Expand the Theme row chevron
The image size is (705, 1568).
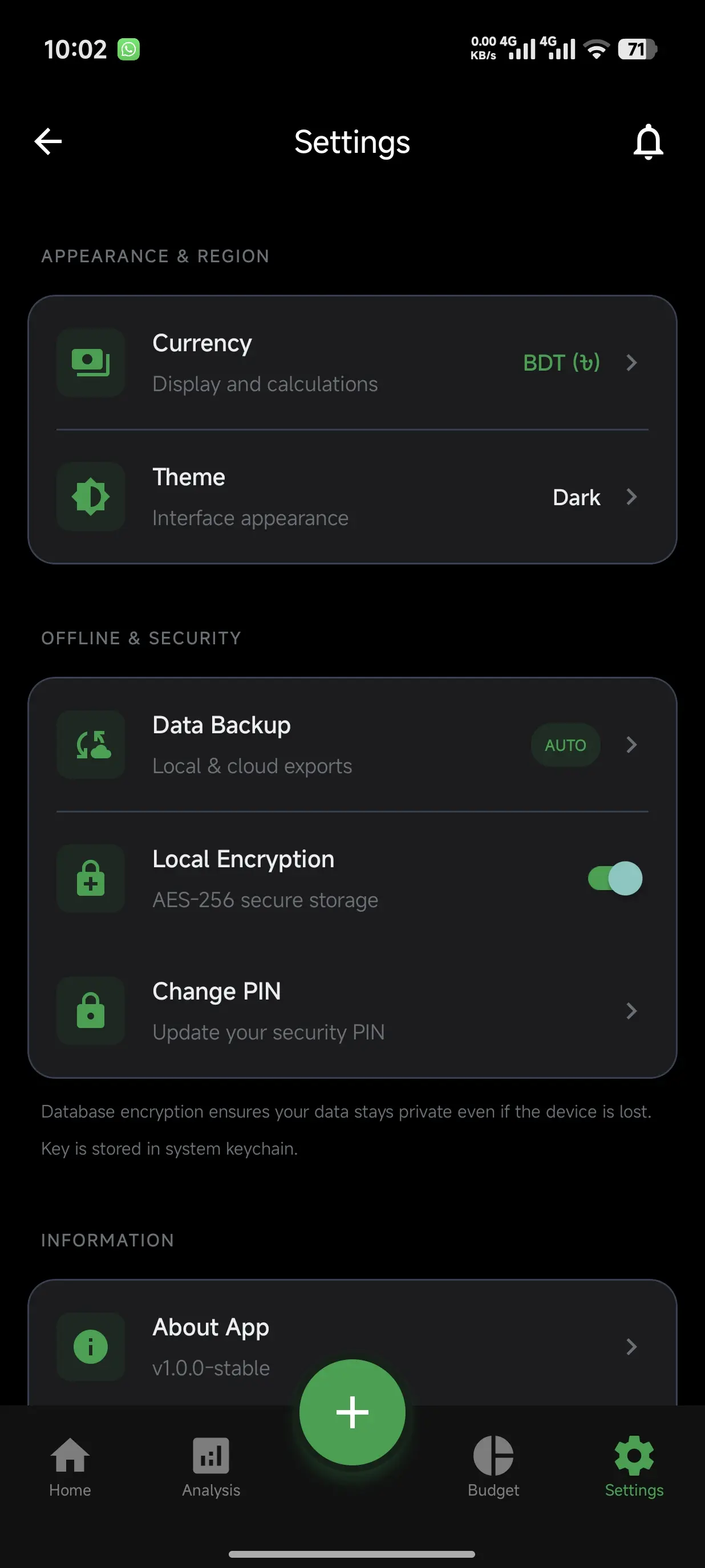click(632, 497)
